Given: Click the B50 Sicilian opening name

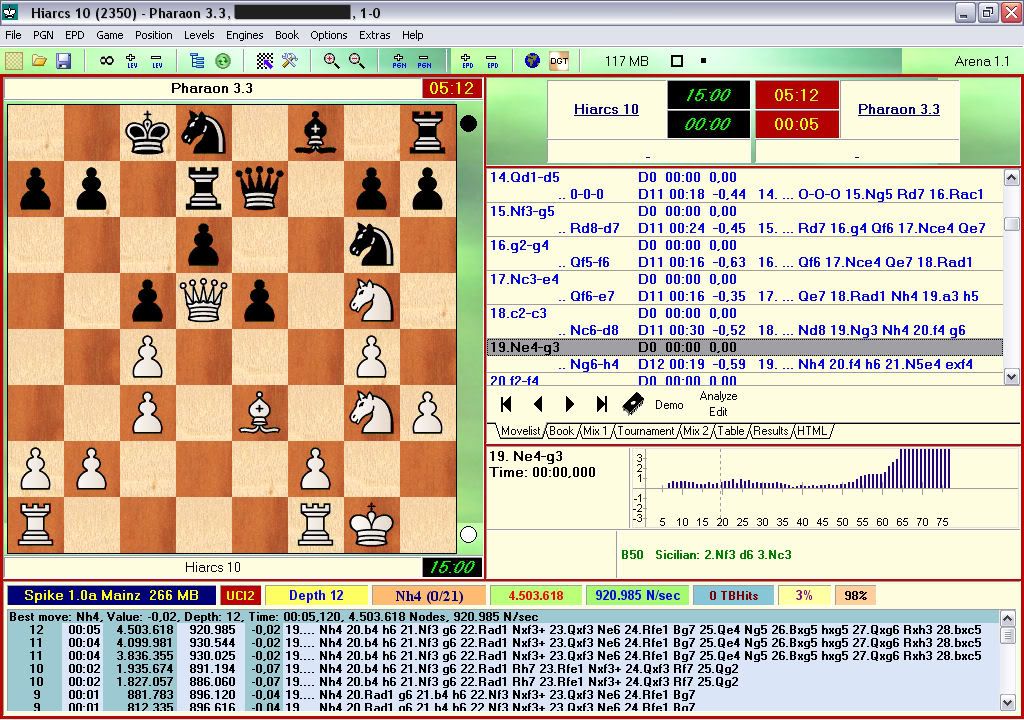Looking at the screenshot, I should [x=706, y=555].
